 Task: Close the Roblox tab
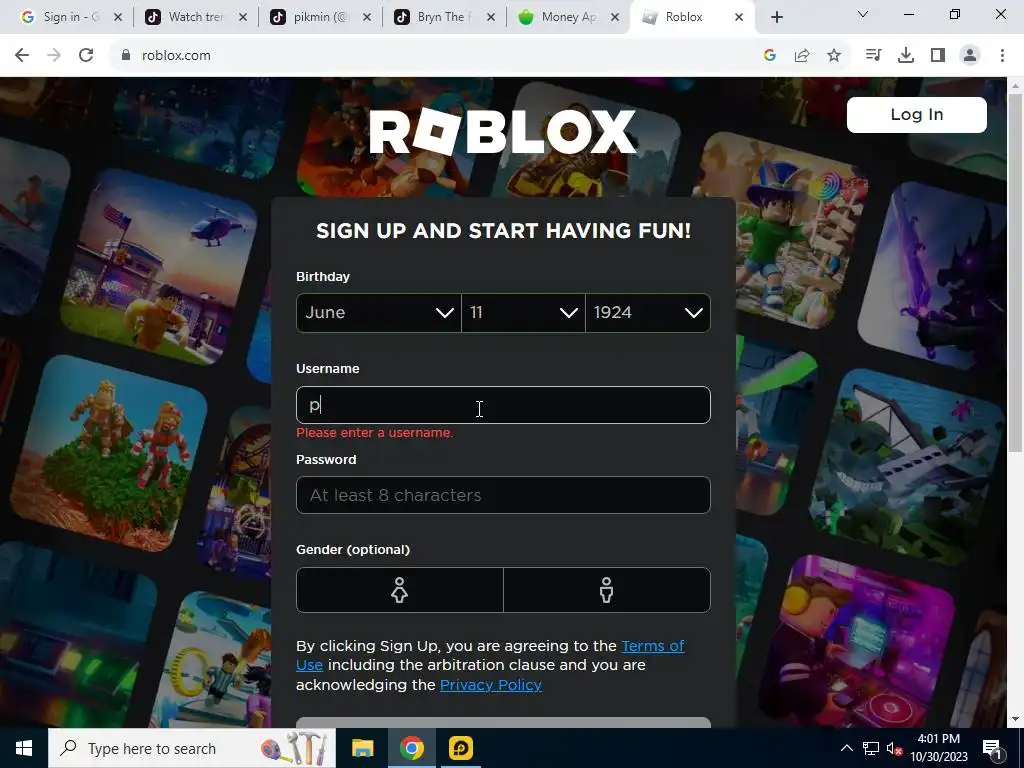coord(739,17)
